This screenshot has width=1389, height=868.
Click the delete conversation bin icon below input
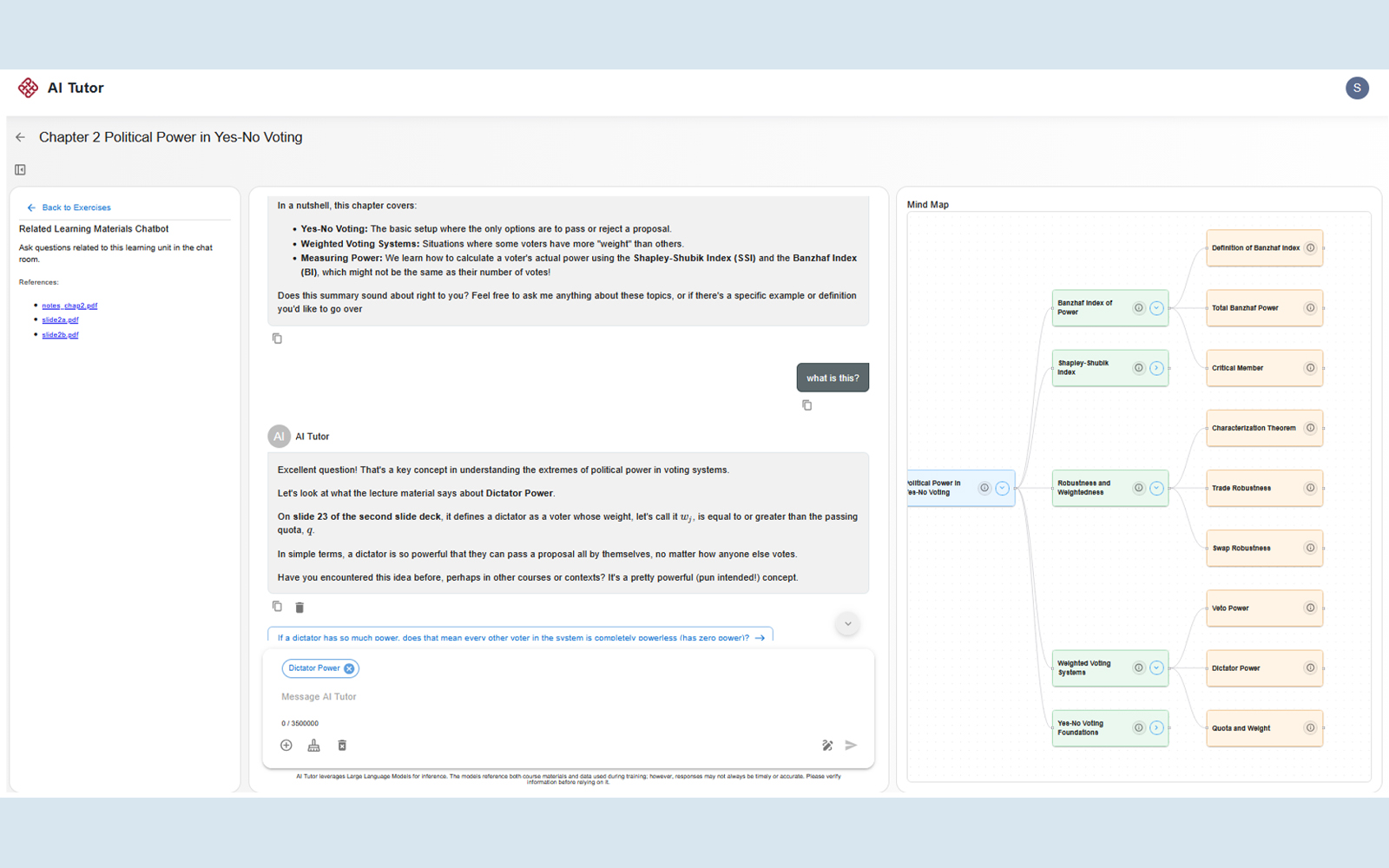coord(342,746)
